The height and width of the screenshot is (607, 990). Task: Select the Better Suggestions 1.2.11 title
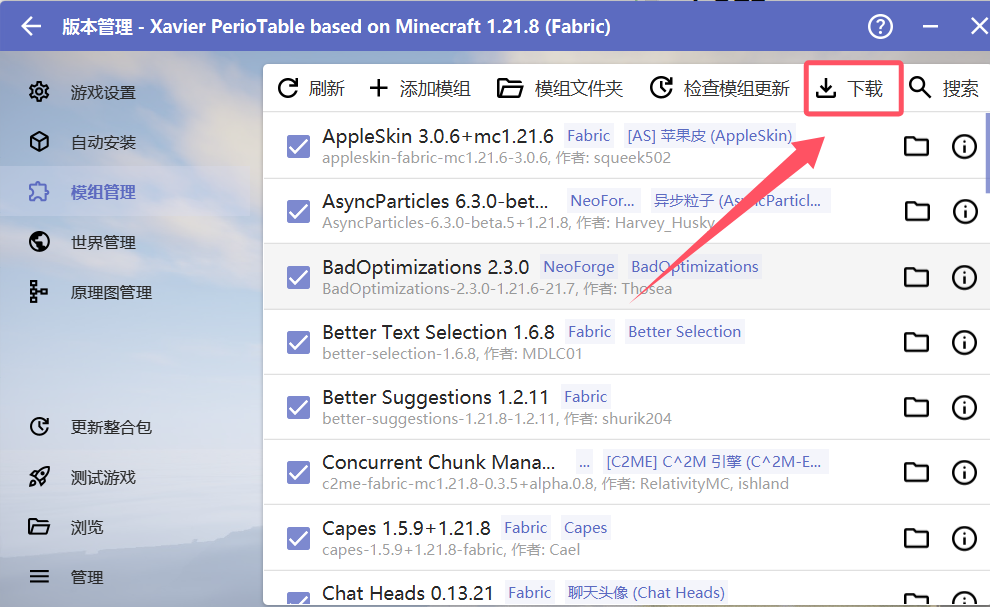coord(435,397)
